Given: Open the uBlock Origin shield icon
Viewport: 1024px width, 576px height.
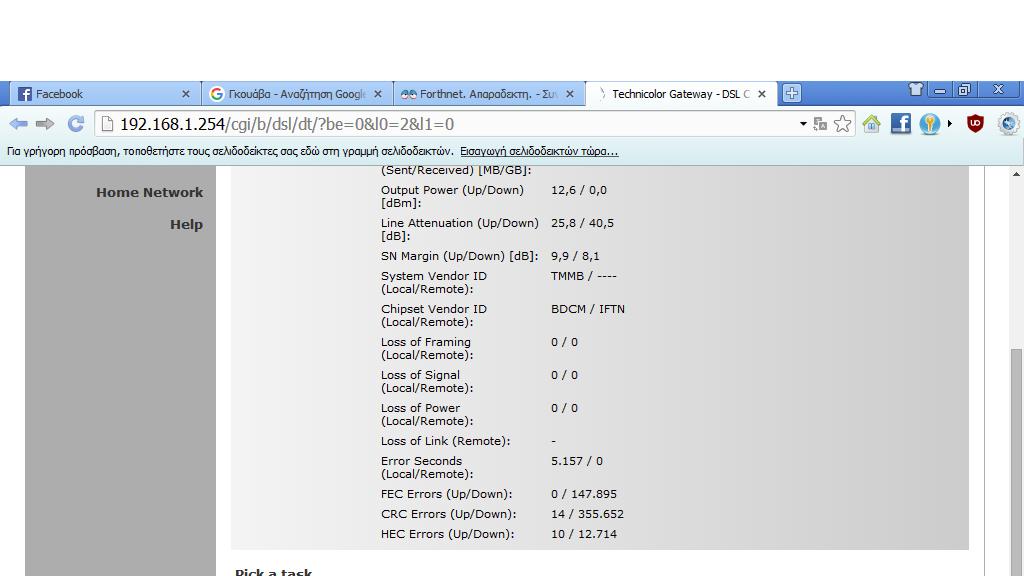Looking at the screenshot, I should tap(975, 123).
